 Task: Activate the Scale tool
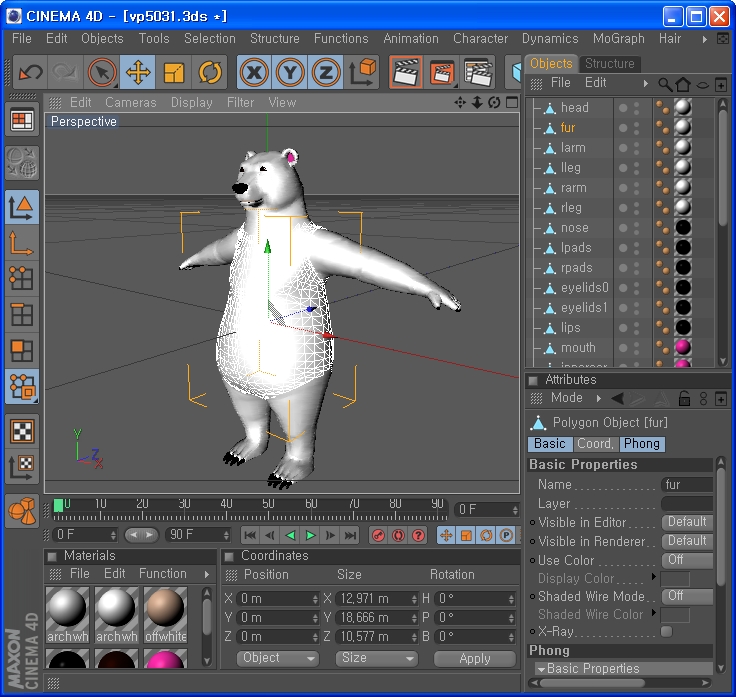pyautogui.click(x=173, y=72)
